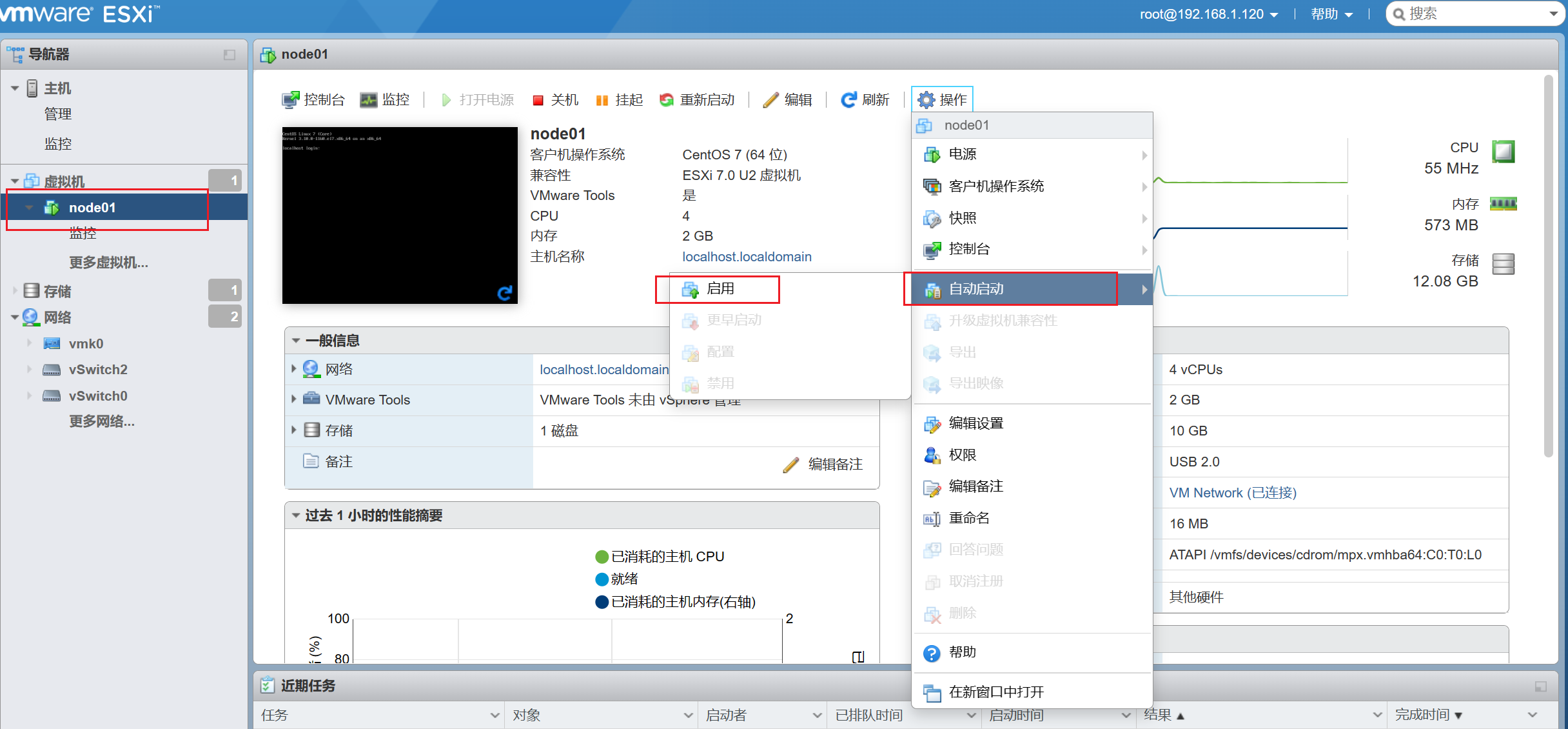Click the main content vertical scrollbar
Viewport: 1568px width, 729px height.
pos(1548,266)
